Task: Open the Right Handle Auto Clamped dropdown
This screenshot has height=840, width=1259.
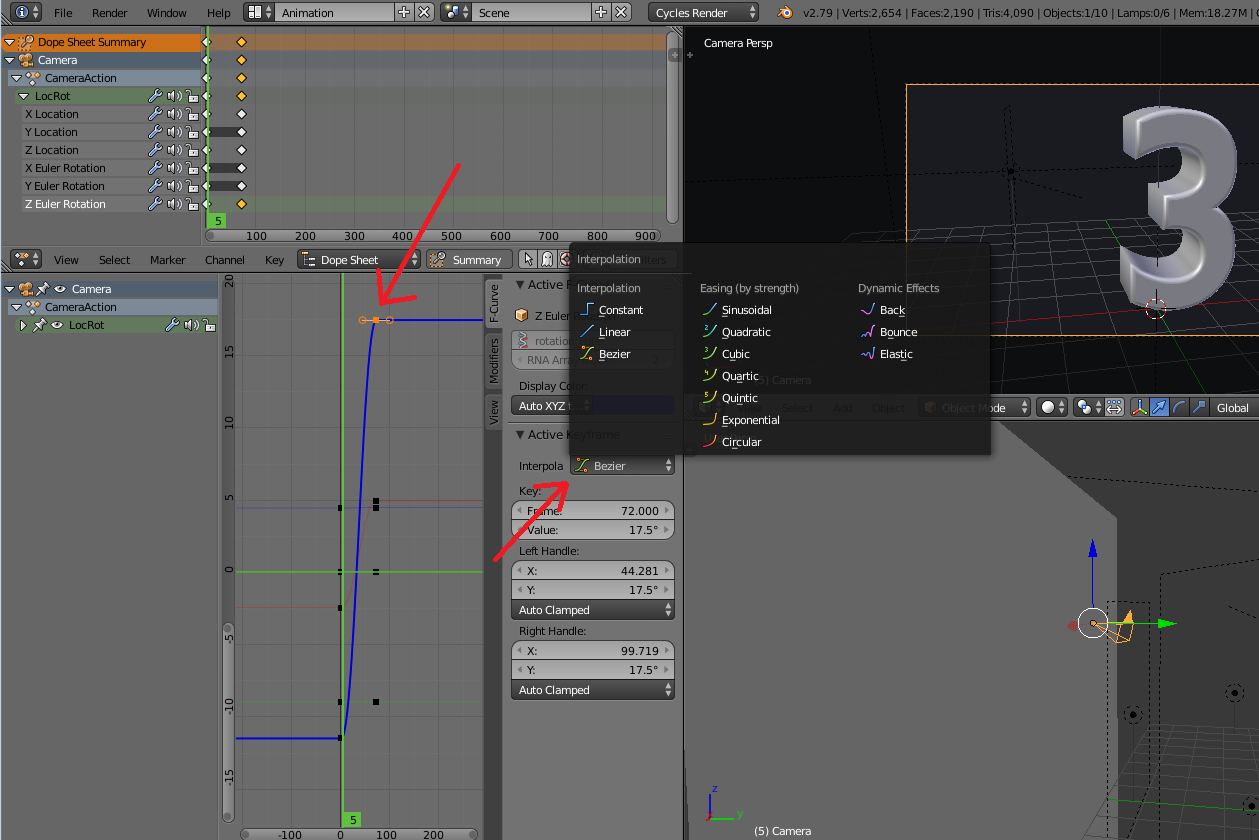Action: (593, 690)
